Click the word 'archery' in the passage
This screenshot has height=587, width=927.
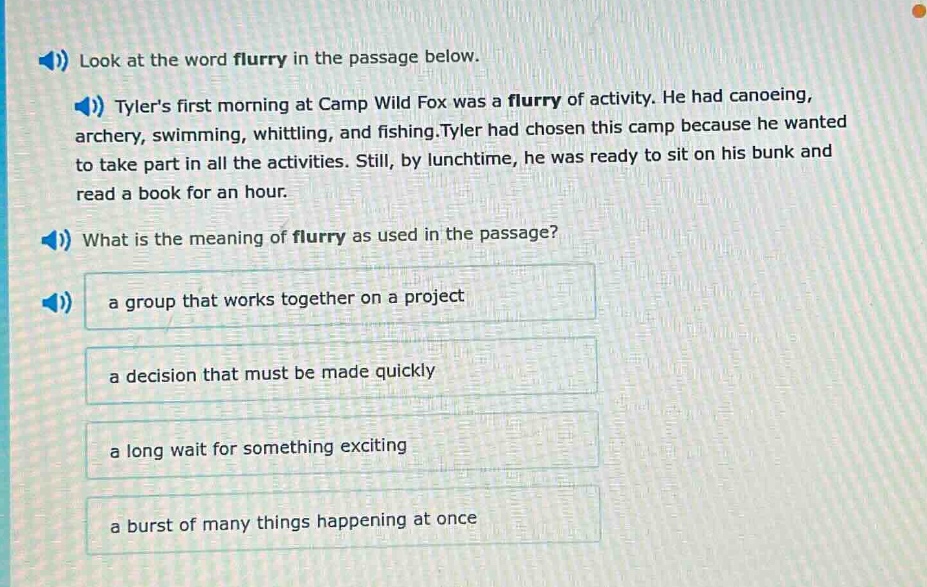click(x=108, y=131)
